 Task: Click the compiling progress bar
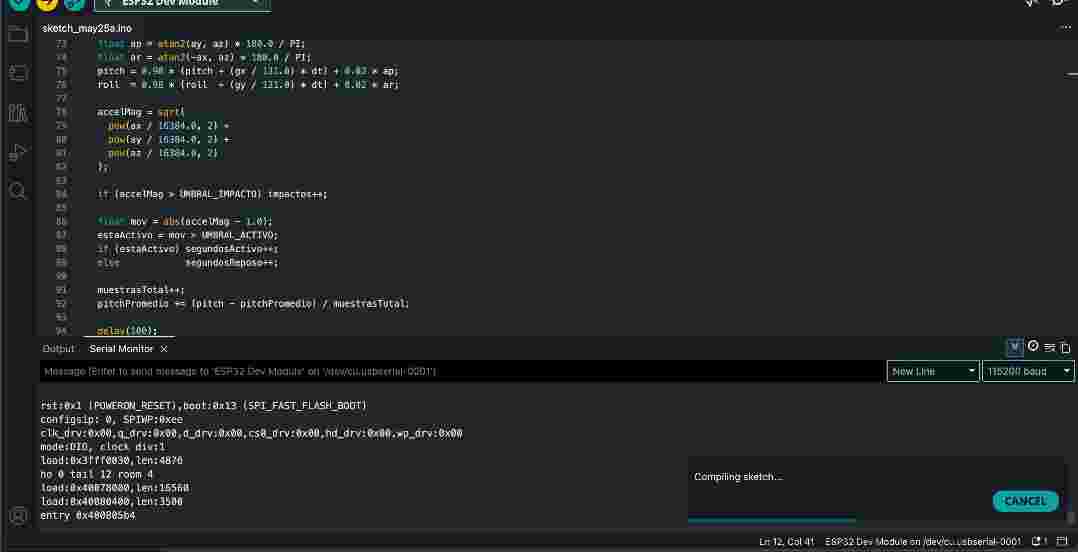click(x=771, y=520)
